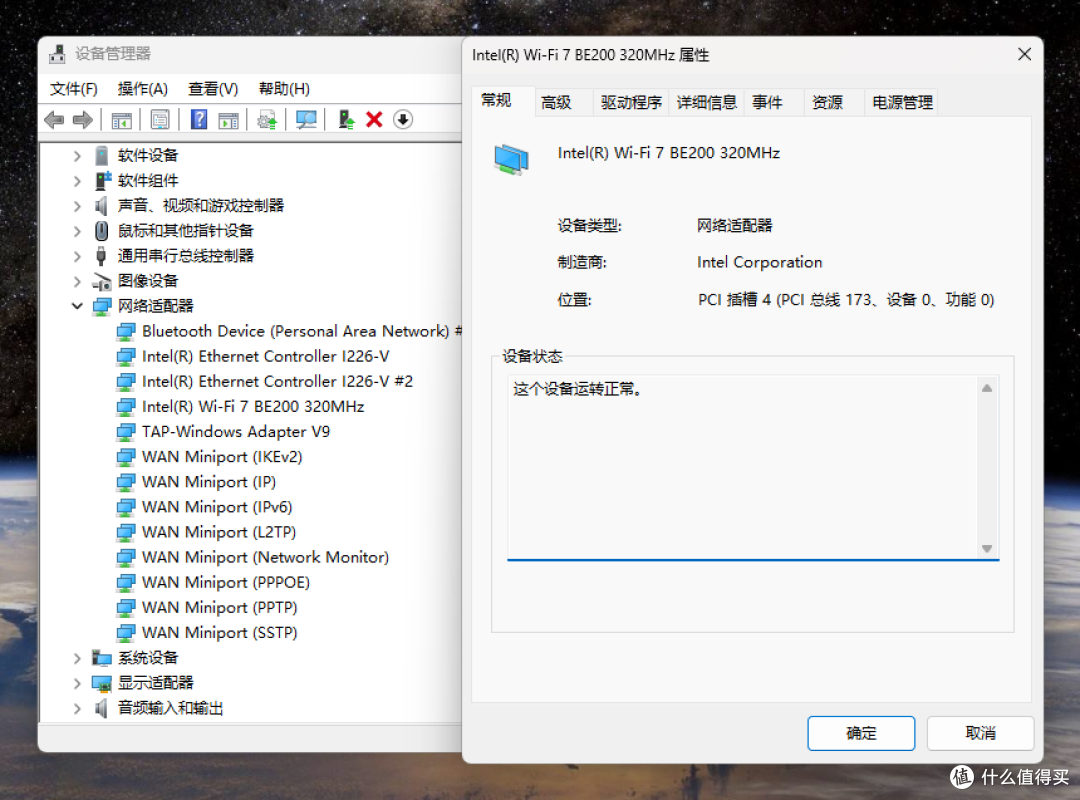This screenshot has height=800, width=1080.
Task: Switch to the 详细信息 tab
Action: (707, 103)
